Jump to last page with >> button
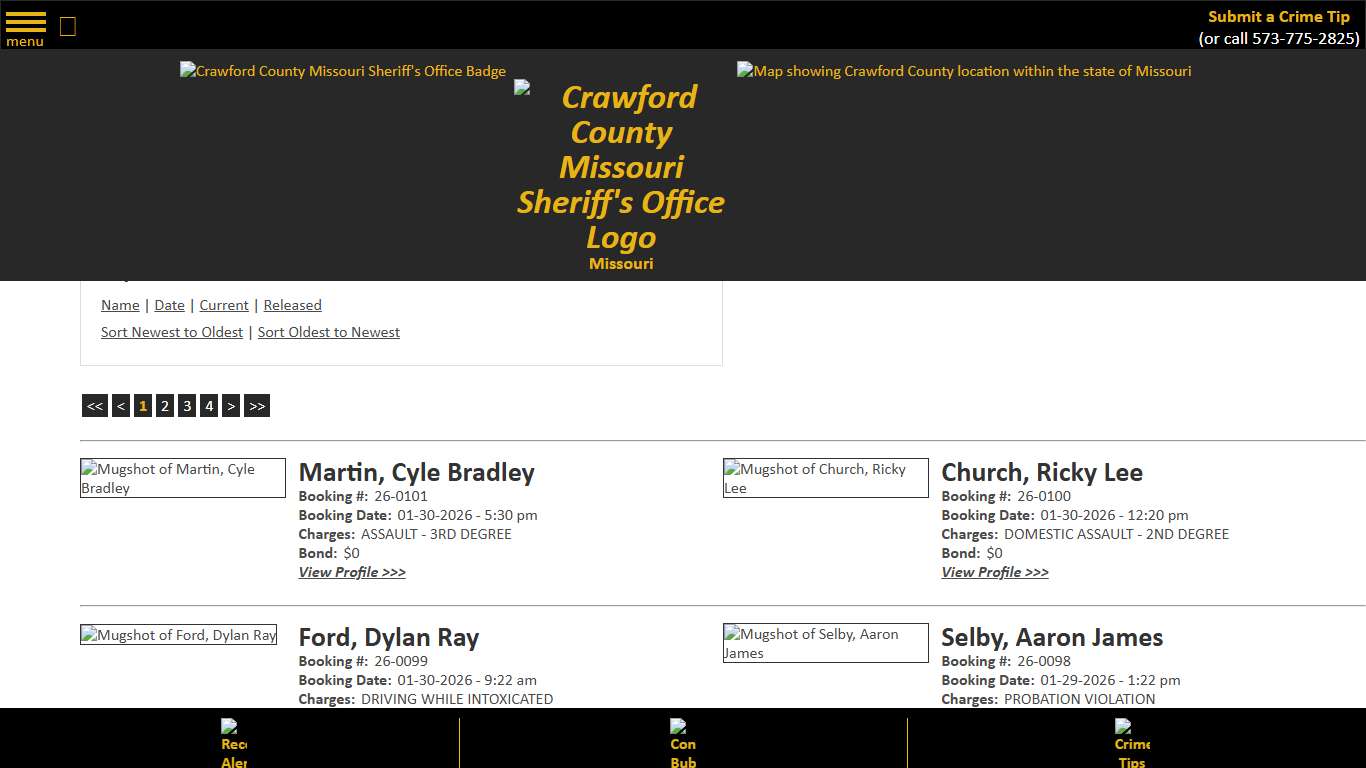This screenshot has width=1366, height=768. coord(256,405)
